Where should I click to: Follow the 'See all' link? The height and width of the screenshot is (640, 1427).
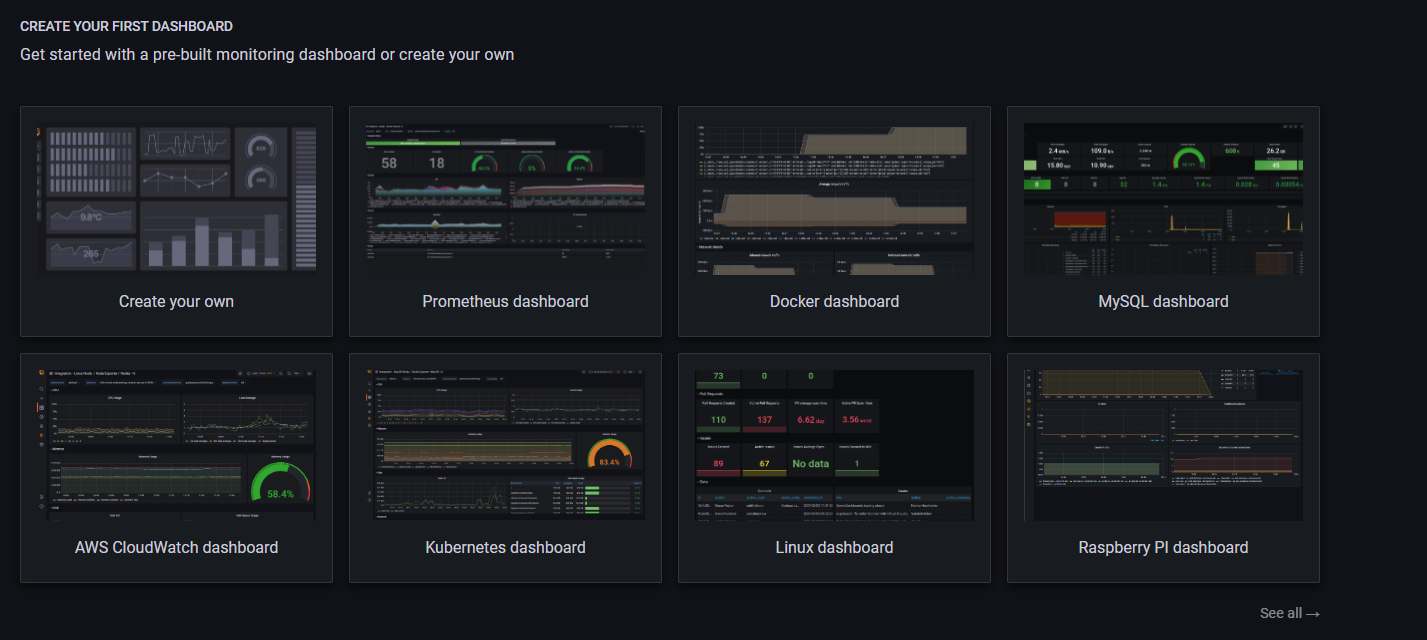pos(1290,613)
